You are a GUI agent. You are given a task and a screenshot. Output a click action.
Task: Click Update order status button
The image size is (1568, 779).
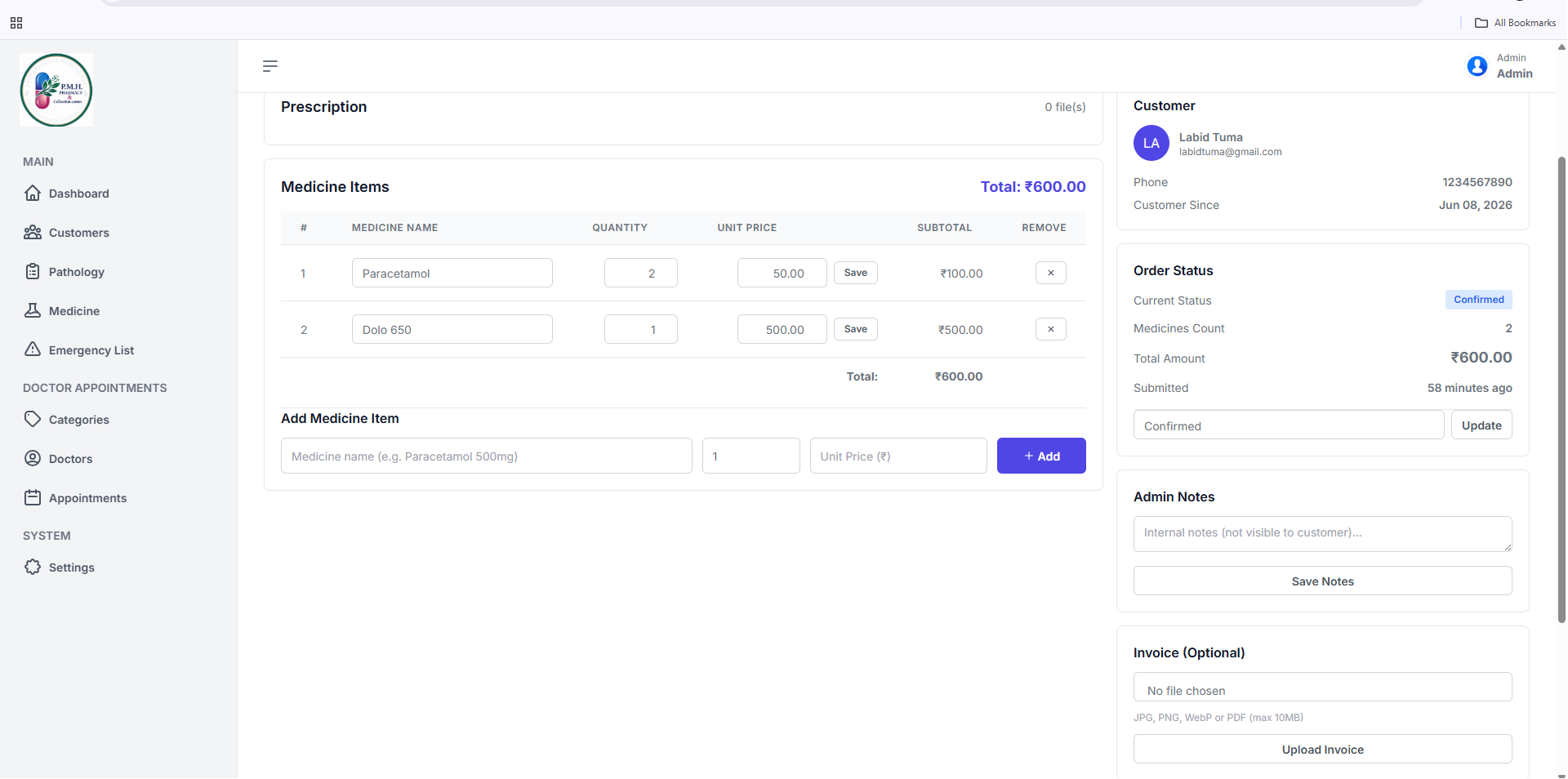click(x=1481, y=425)
